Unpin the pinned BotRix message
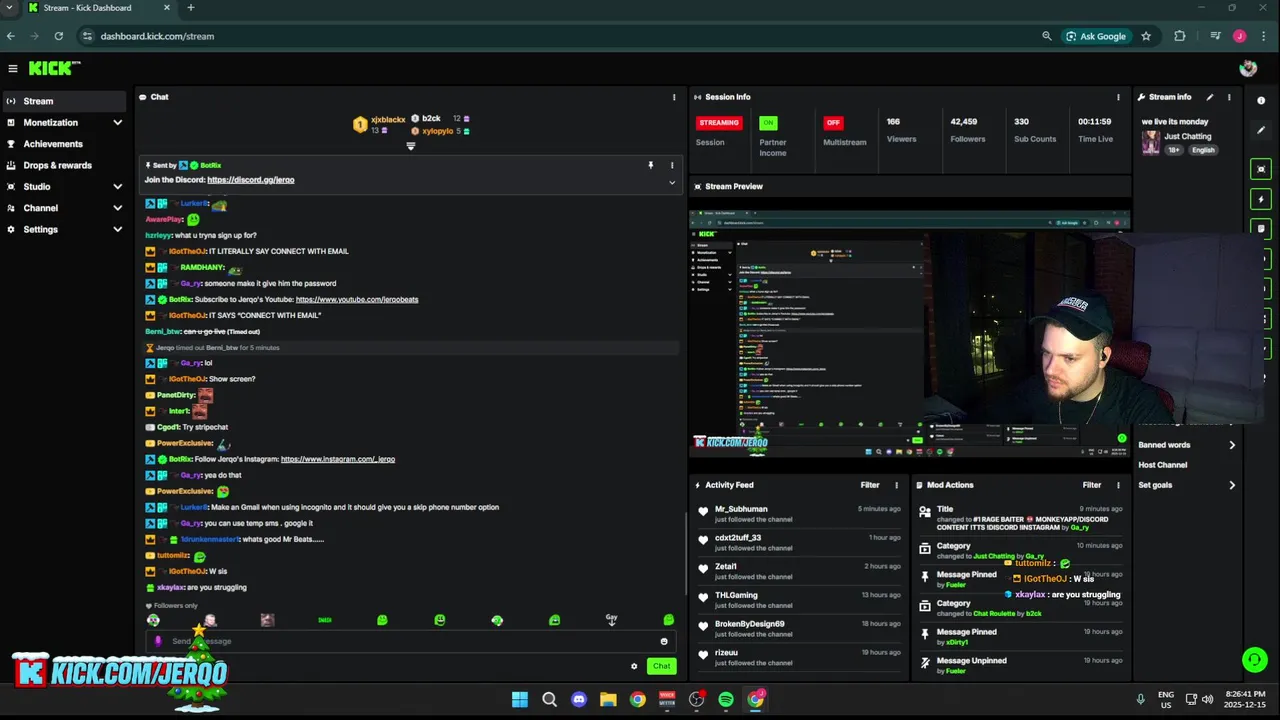The width and height of the screenshot is (1280, 720). [x=650, y=165]
